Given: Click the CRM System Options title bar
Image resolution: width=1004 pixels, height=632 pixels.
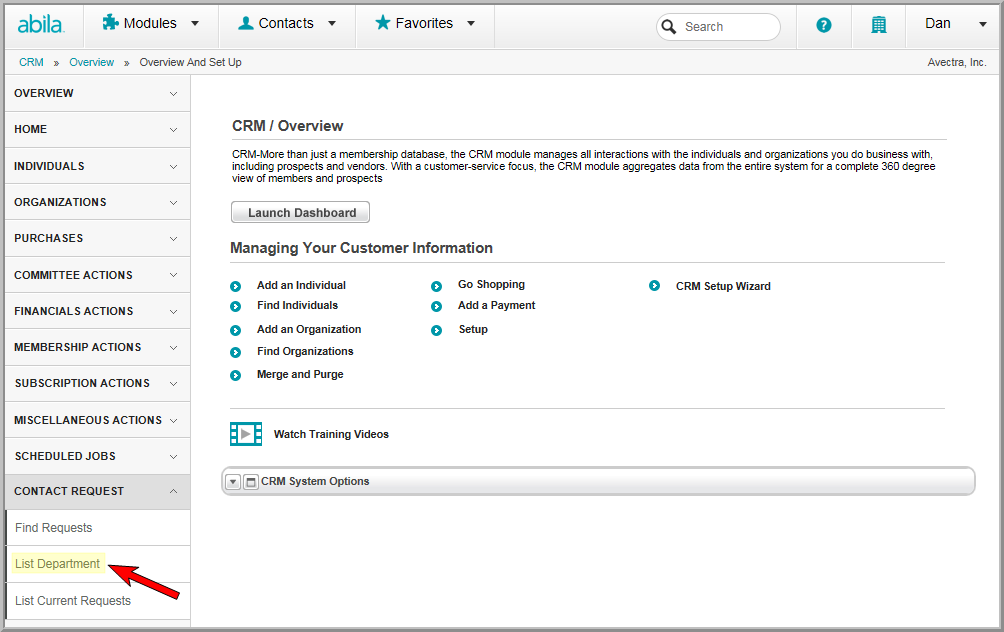Looking at the screenshot, I should [598, 482].
